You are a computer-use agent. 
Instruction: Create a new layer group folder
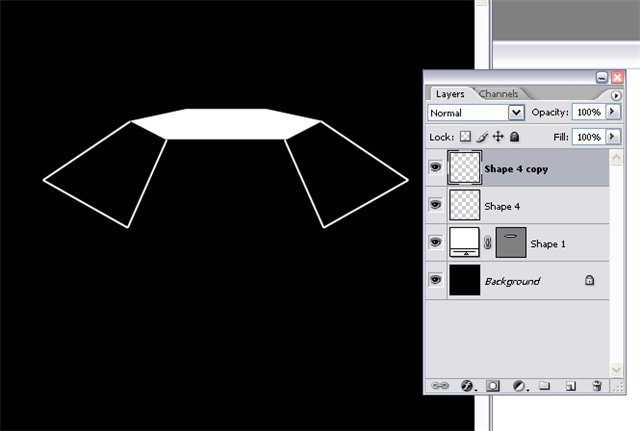[x=544, y=385]
